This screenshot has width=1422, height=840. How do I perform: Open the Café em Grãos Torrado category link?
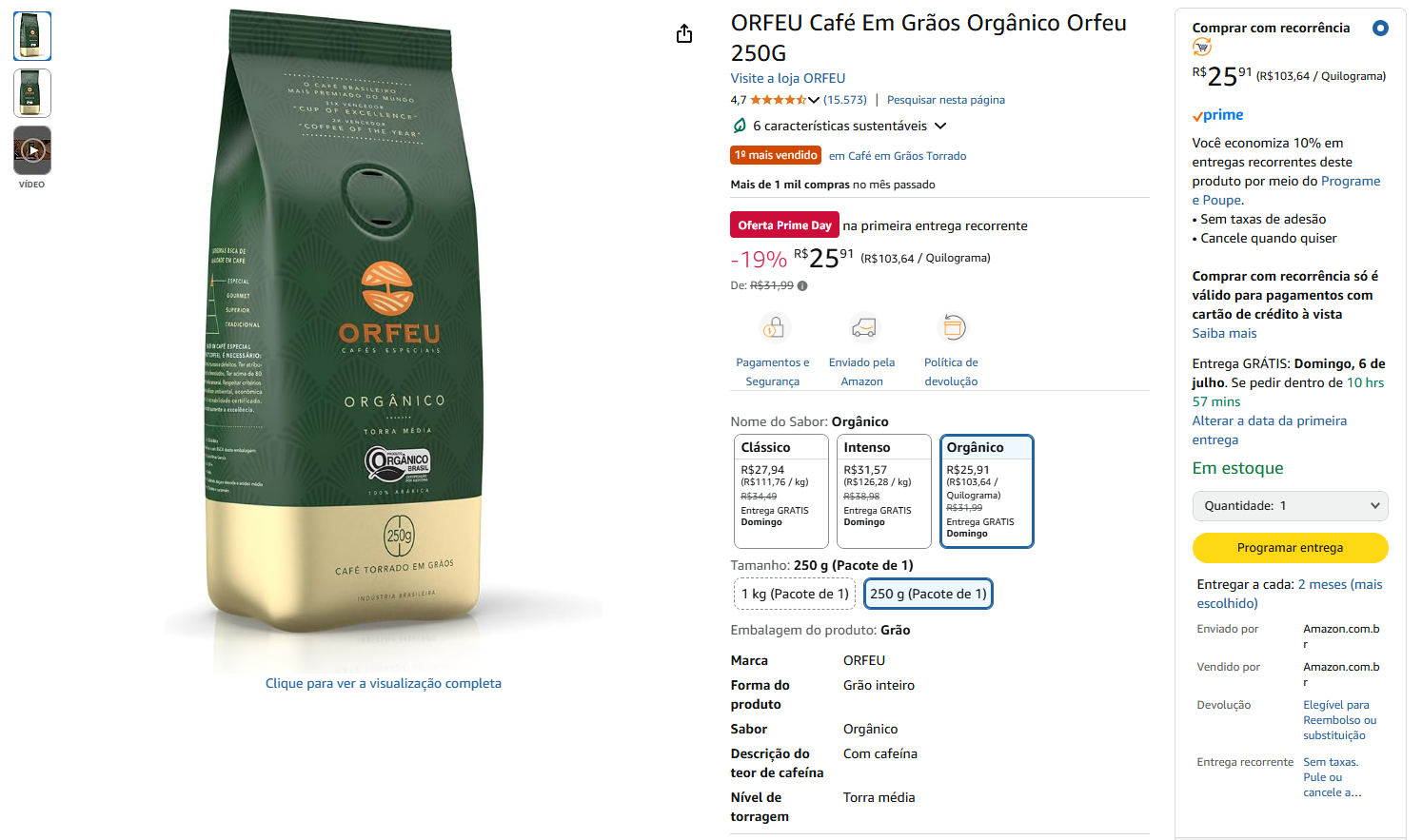coord(898,156)
